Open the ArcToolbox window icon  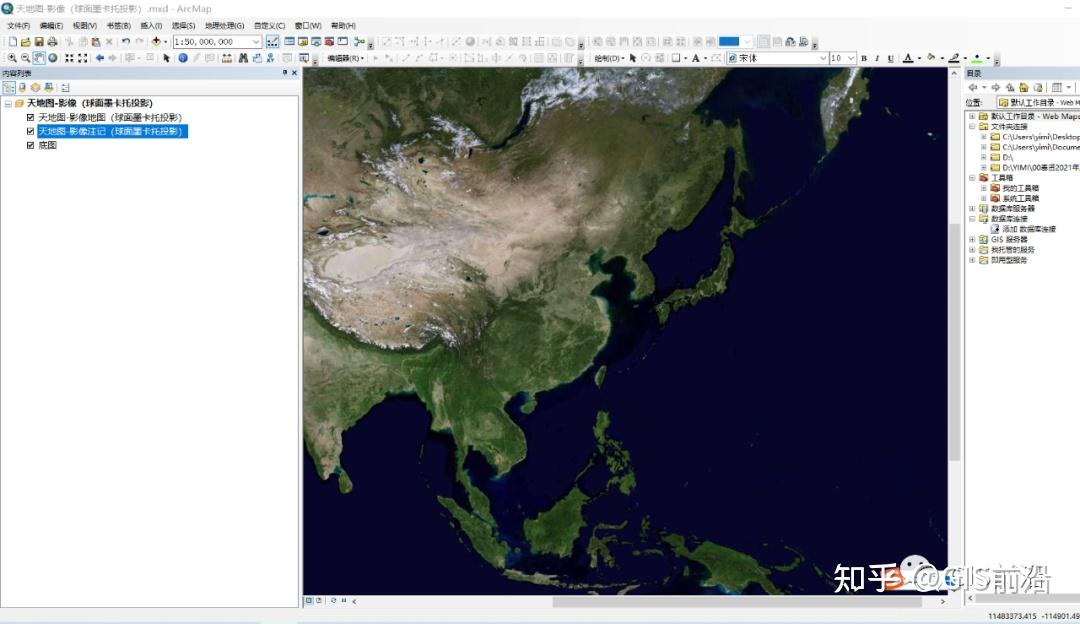(329, 42)
